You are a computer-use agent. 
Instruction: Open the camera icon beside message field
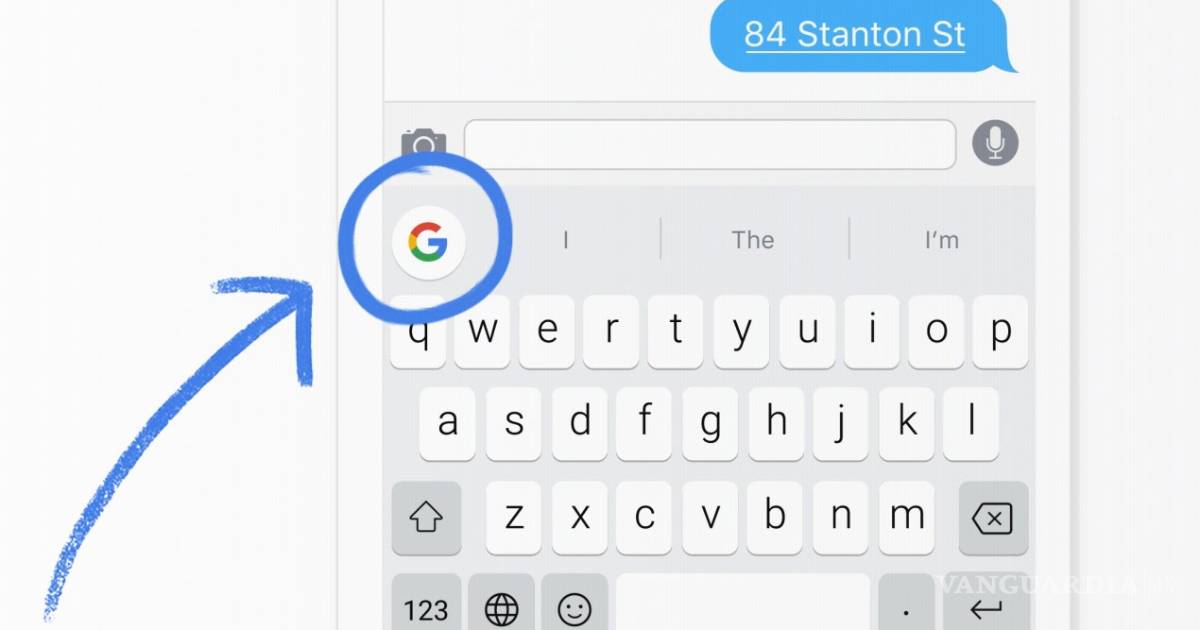[x=423, y=145]
